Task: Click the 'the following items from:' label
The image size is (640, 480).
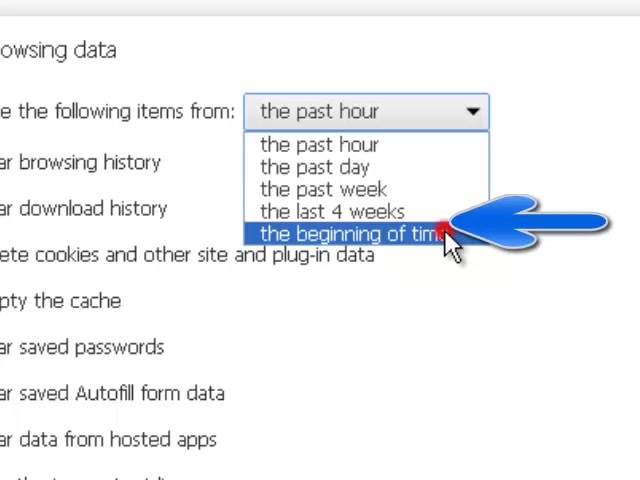Action: point(126,111)
